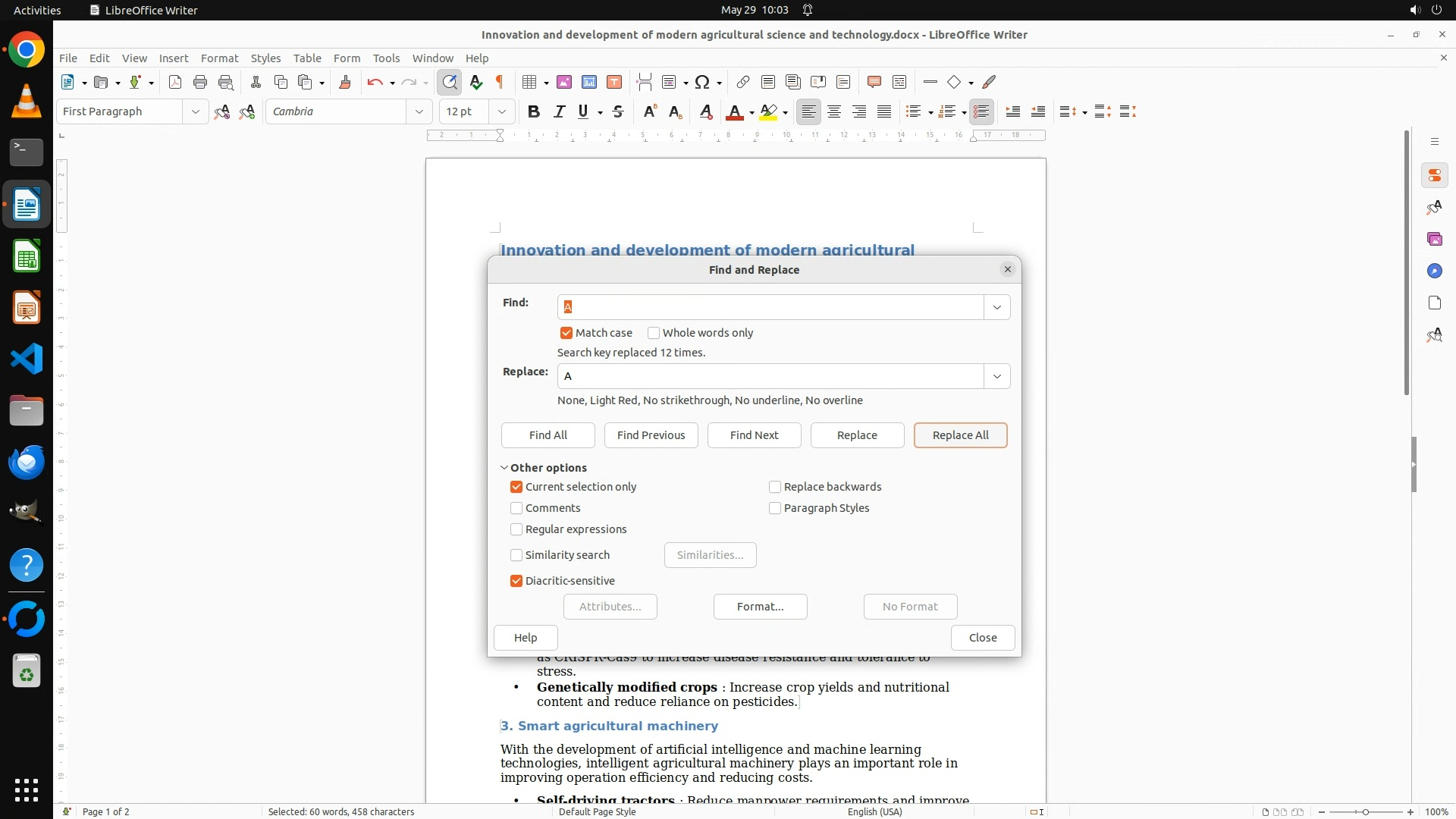Click the Insert Hyperlink icon
1456x819 pixels.
743,82
